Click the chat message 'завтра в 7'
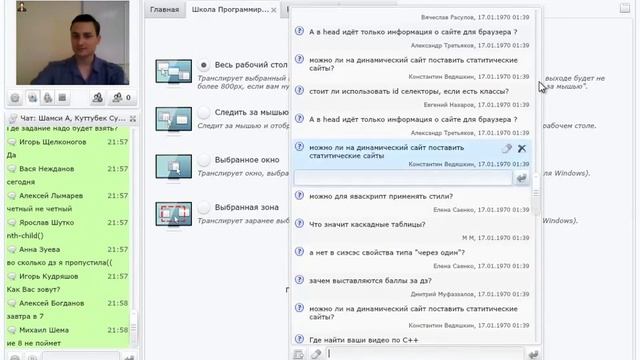640x360 pixels. (25, 317)
